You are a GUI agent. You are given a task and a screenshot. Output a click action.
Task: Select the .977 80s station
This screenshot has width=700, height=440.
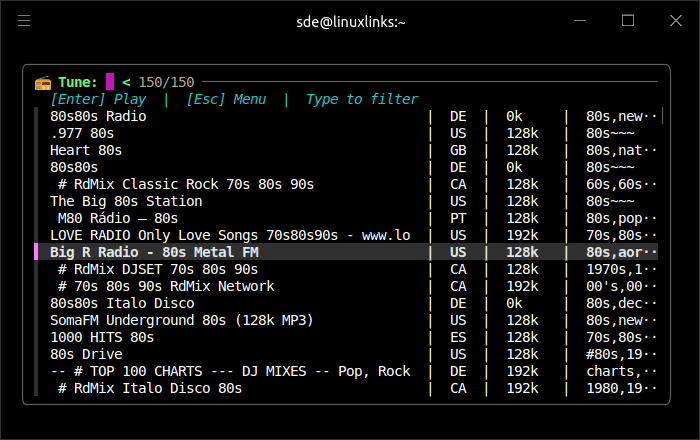(x=348, y=133)
